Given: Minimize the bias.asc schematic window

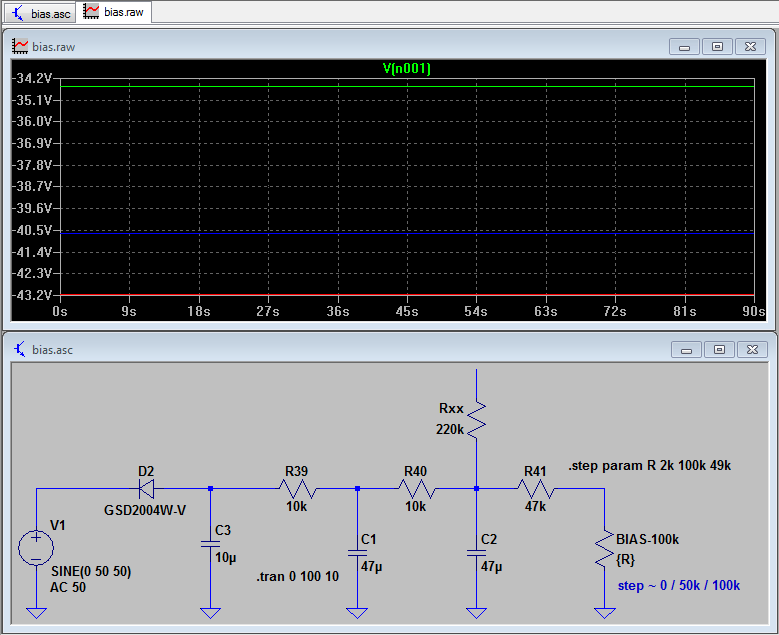Looking at the screenshot, I should (686, 349).
